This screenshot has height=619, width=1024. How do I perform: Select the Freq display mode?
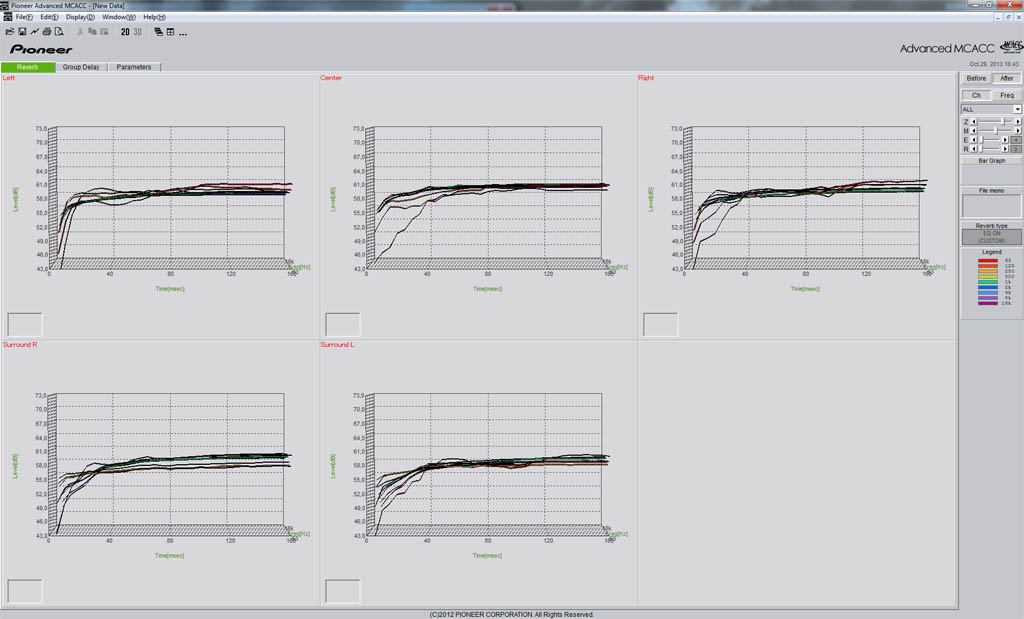point(1007,95)
